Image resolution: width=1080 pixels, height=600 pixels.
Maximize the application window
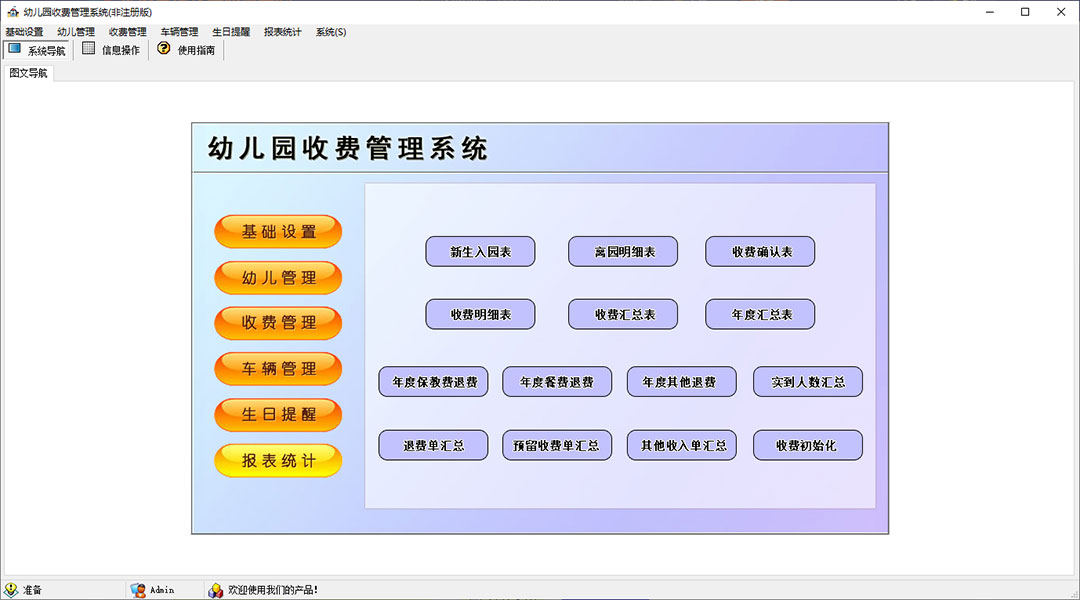(x=1025, y=12)
